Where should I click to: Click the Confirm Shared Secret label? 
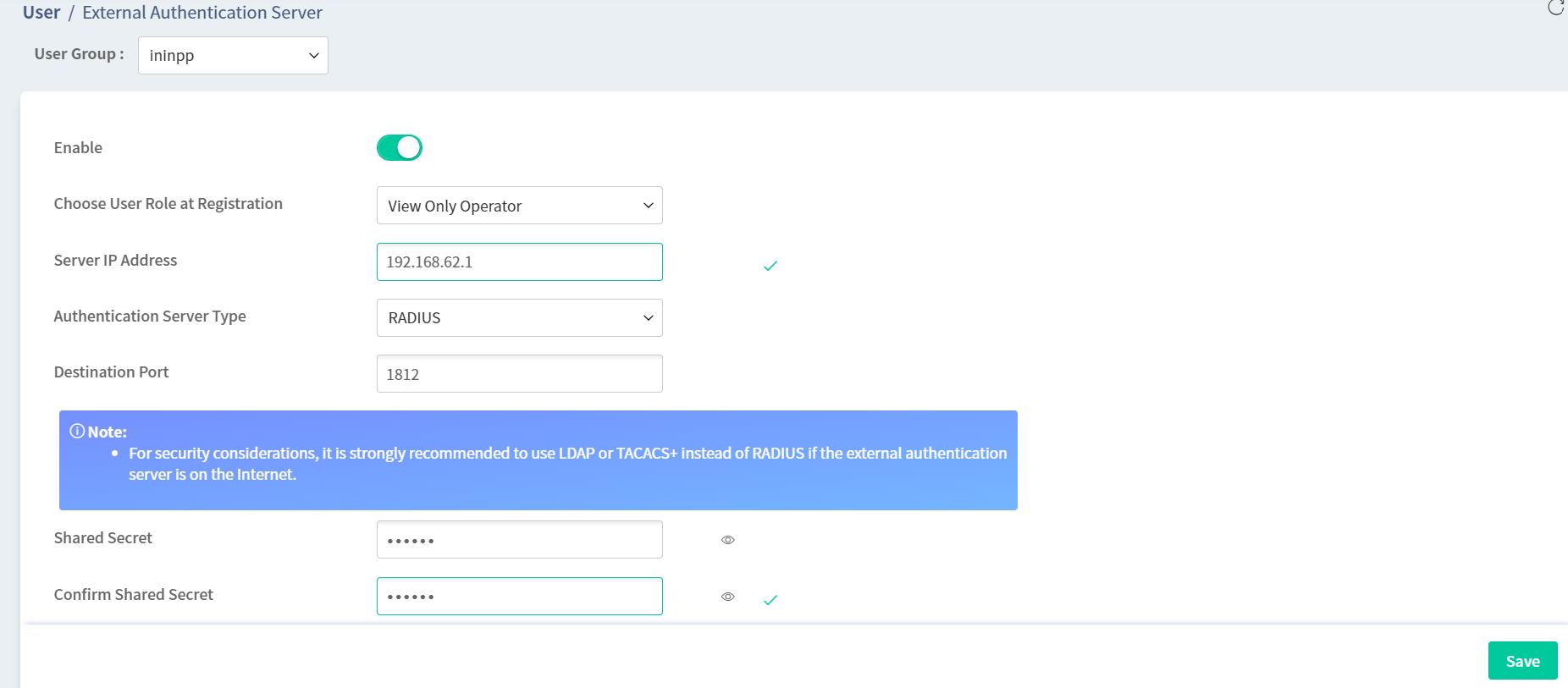(x=134, y=595)
